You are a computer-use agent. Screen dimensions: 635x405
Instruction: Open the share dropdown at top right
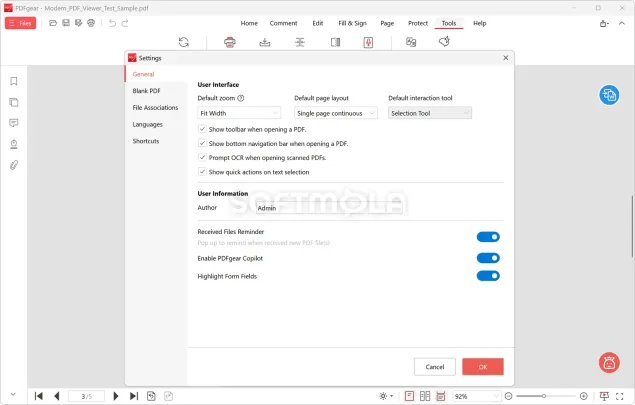coord(604,23)
